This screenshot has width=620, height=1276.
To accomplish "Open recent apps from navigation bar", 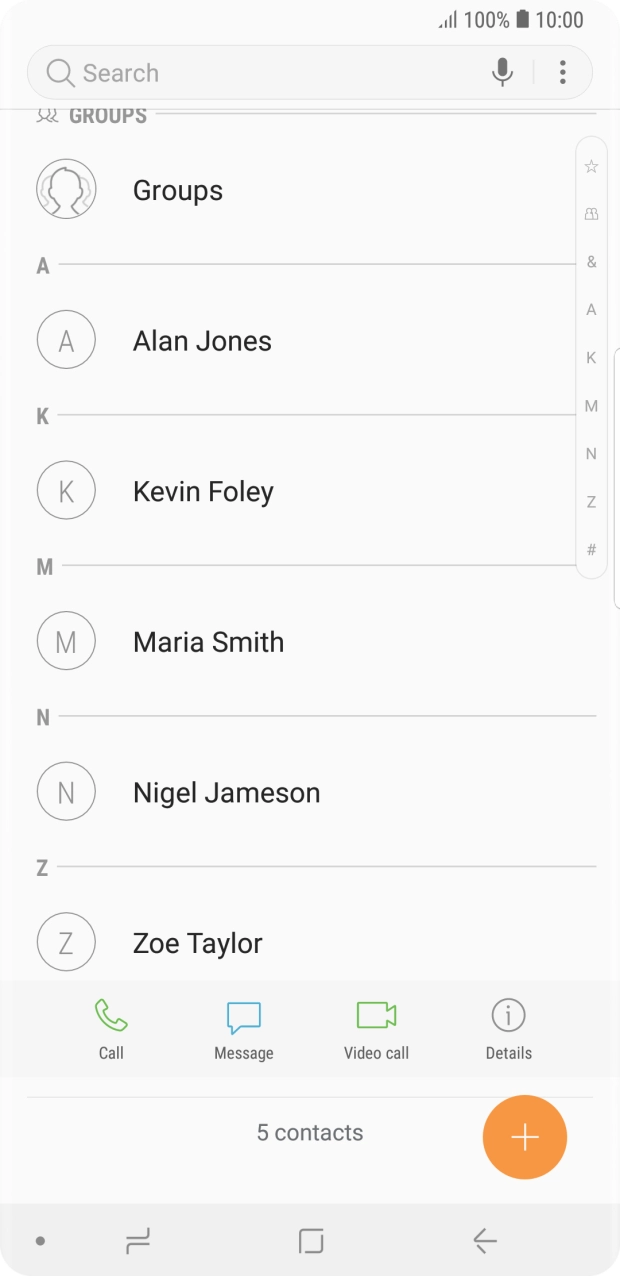I will pos(137,1241).
